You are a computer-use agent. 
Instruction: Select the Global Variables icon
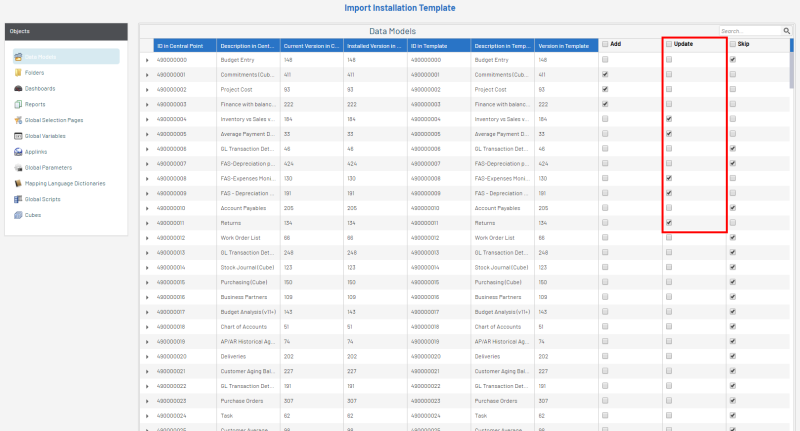click(18, 136)
